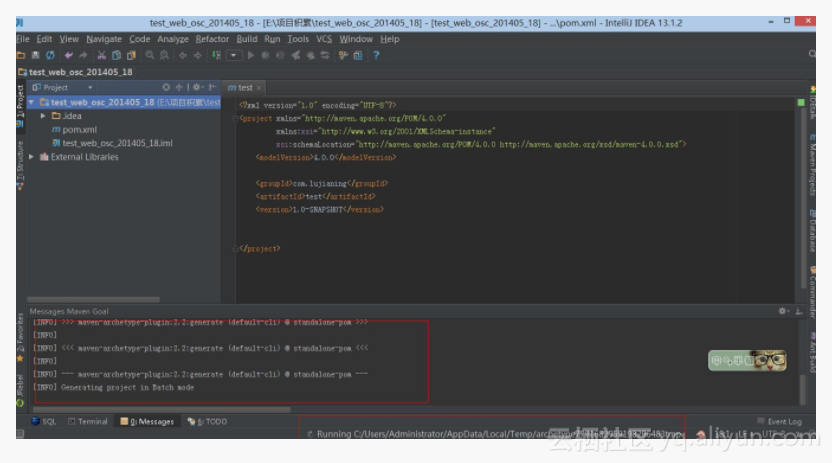Open the Build menu
The height and width of the screenshot is (463, 832).
click(247, 39)
